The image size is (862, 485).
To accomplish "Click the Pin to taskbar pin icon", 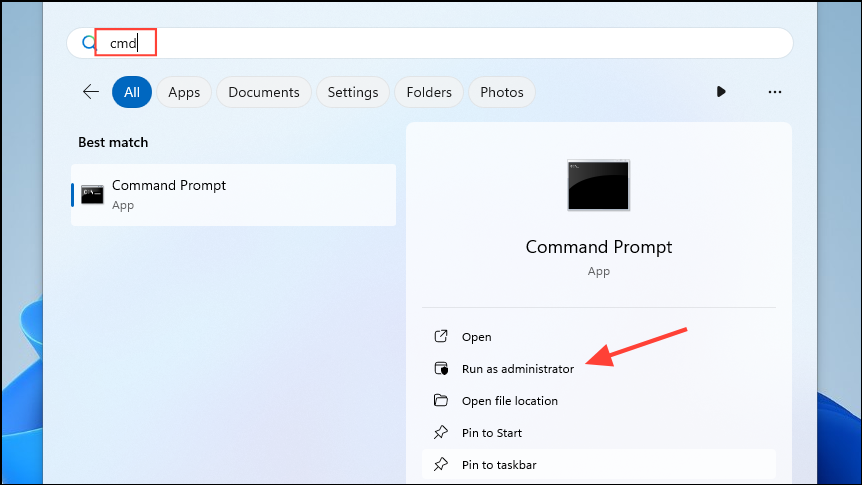I will point(441,464).
